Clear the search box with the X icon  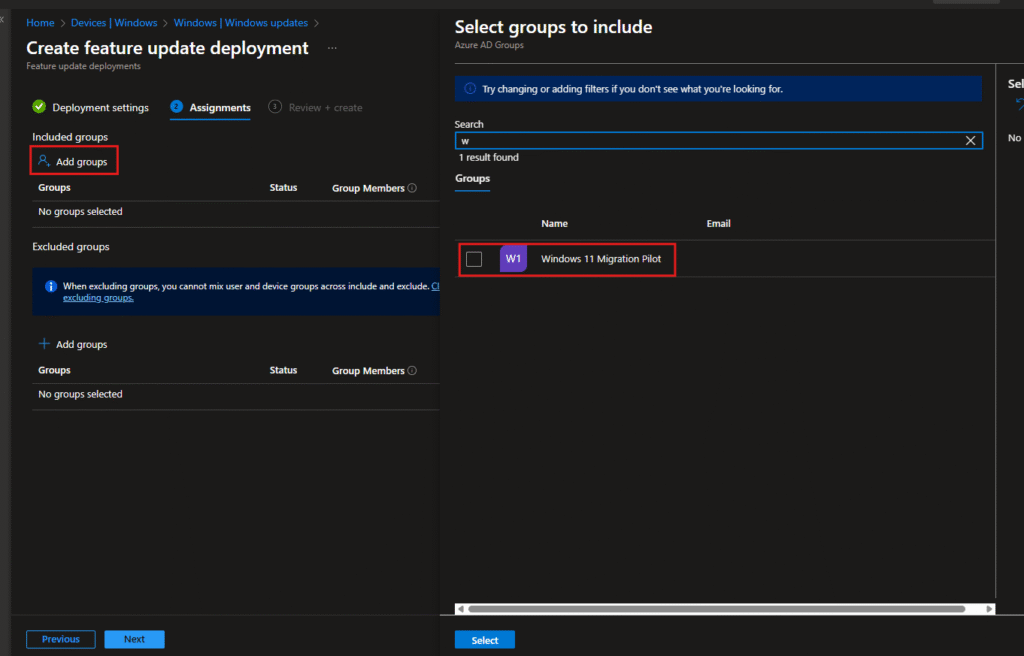pos(970,141)
